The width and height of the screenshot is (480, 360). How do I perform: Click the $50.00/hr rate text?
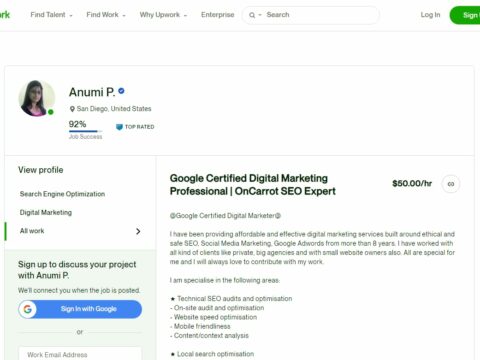click(x=412, y=183)
